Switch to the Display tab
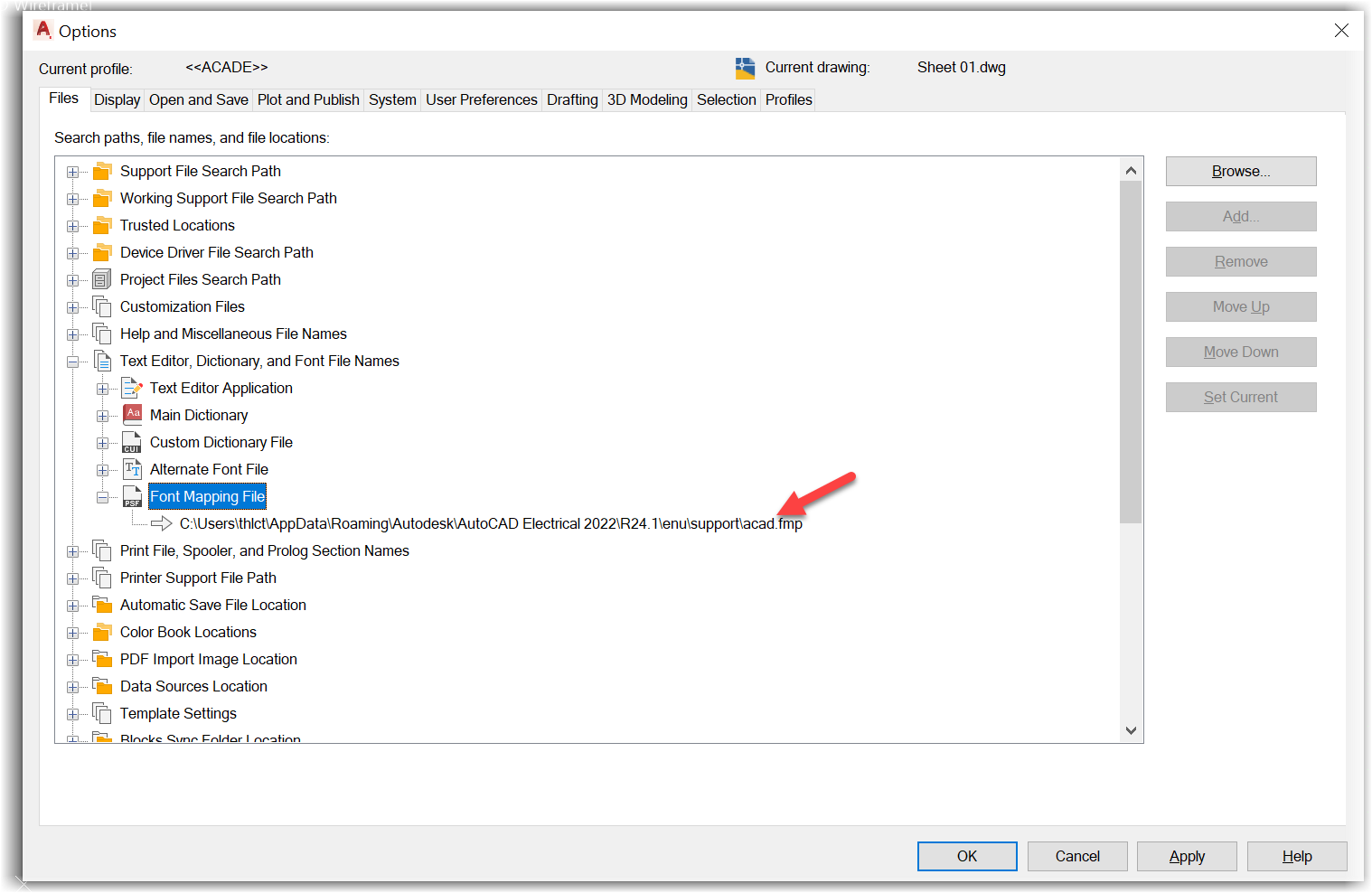Screen dimensions: 1372x893 (117, 99)
